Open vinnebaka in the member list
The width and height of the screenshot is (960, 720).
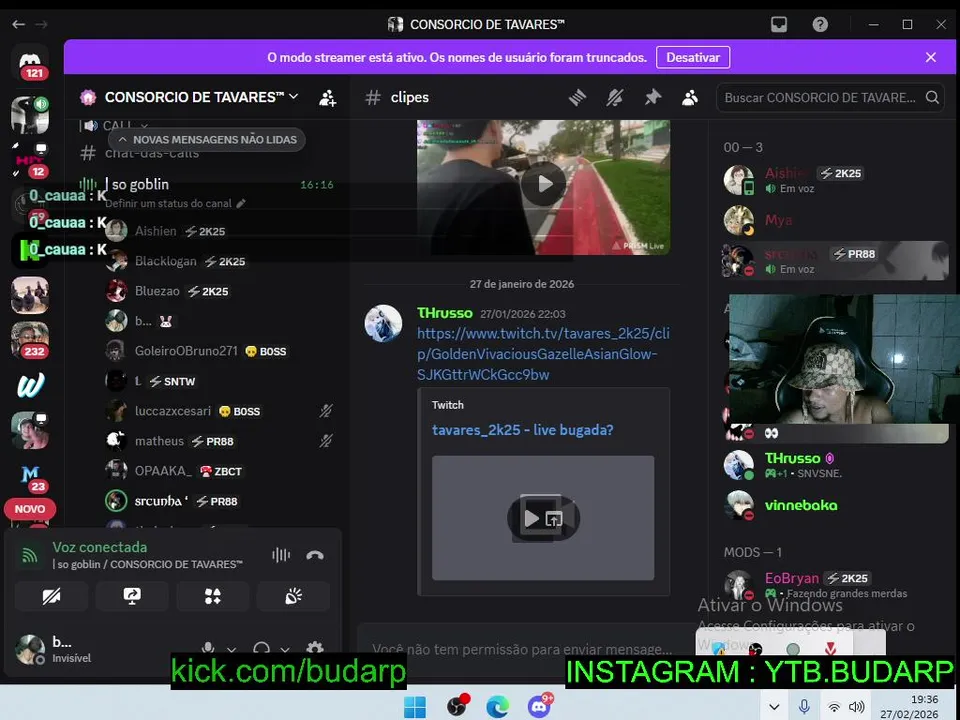(x=835, y=505)
